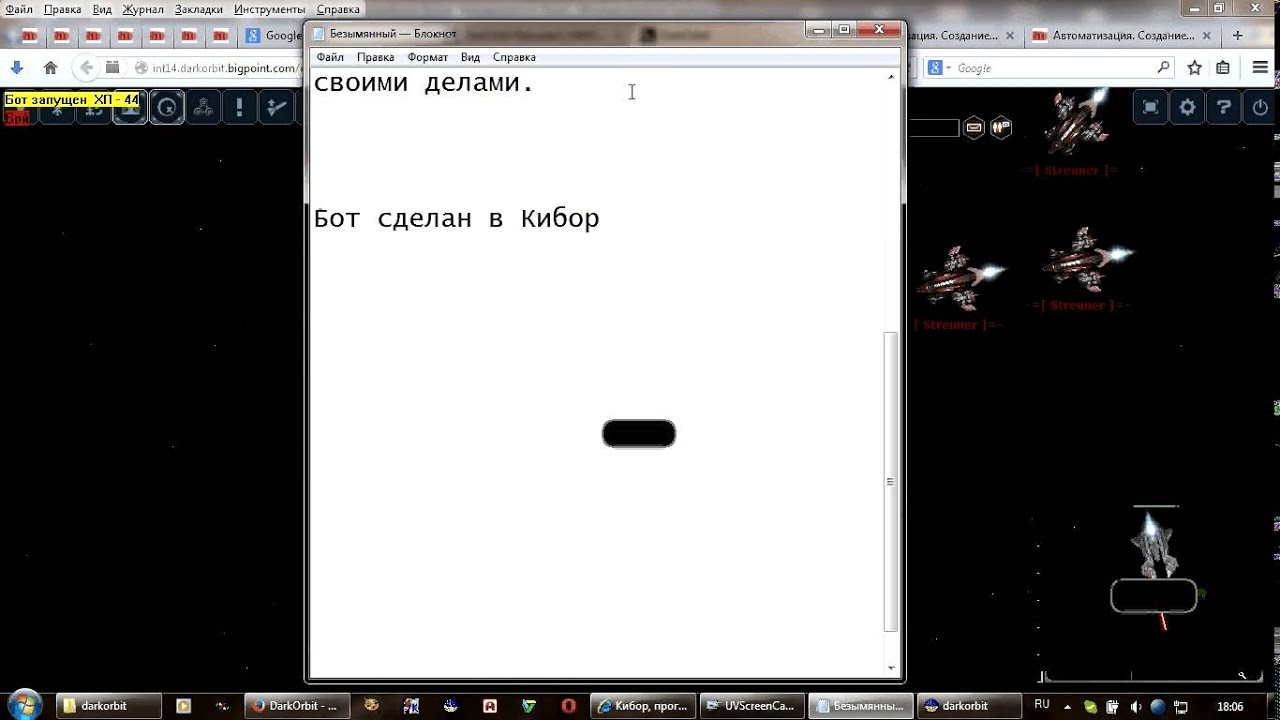This screenshot has width=1280, height=720.
Task: Open Opera icon in the taskbar
Action: pos(568,706)
